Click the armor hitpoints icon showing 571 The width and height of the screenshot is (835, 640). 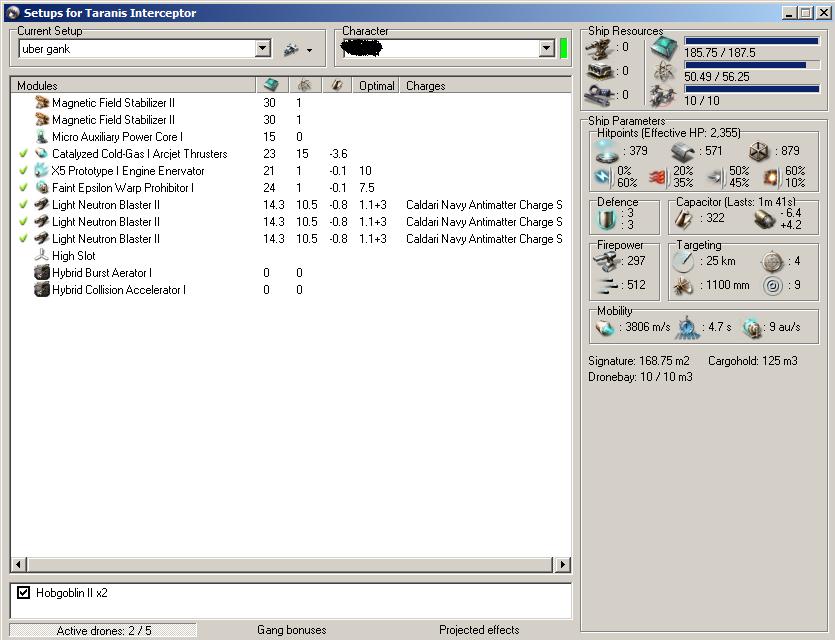coord(682,152)
